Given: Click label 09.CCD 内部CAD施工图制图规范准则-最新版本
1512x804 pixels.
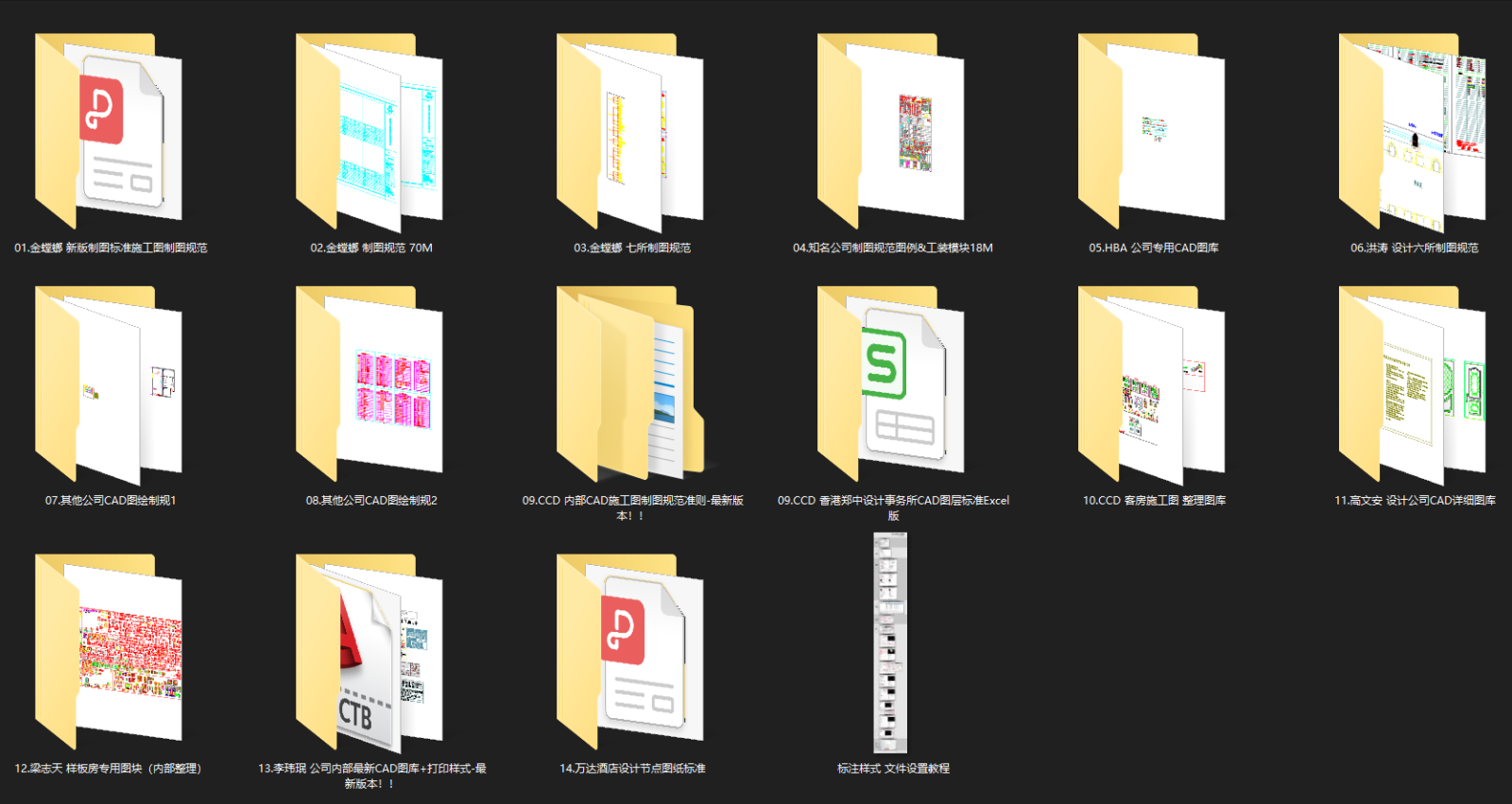Looking at the screenshot, I should (632, 507).
